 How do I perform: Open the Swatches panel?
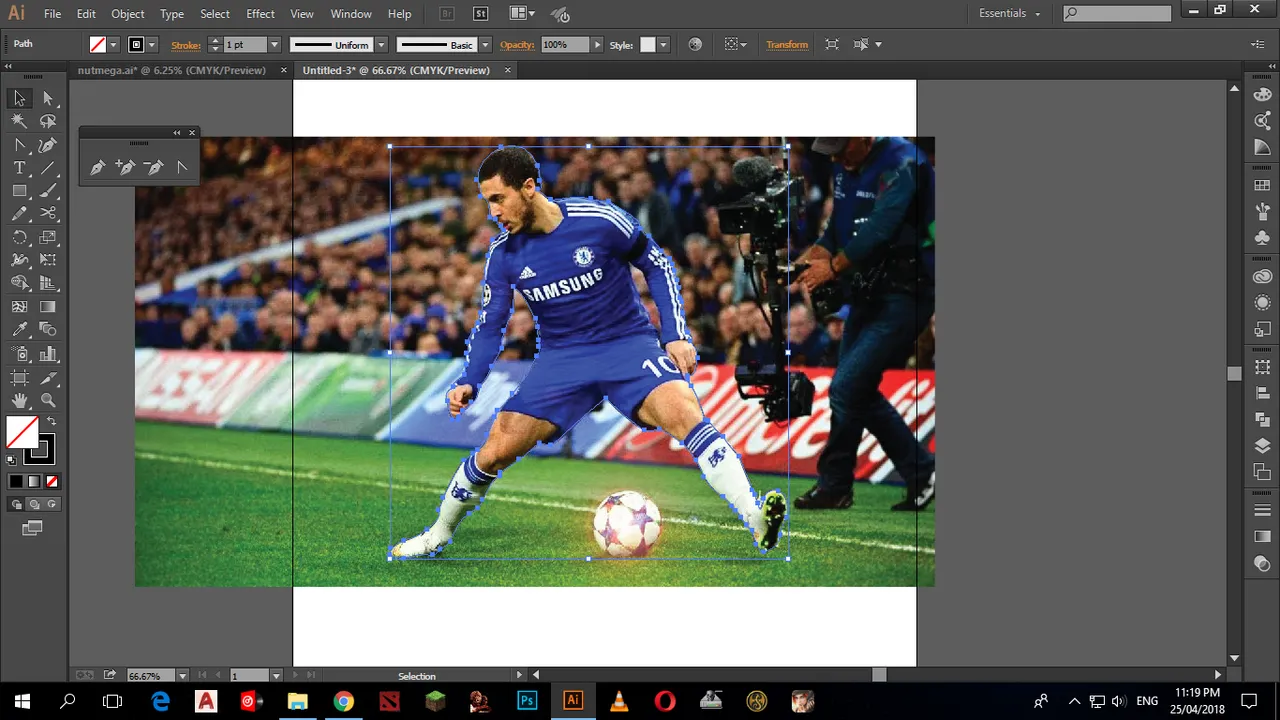coord(1262,186)
